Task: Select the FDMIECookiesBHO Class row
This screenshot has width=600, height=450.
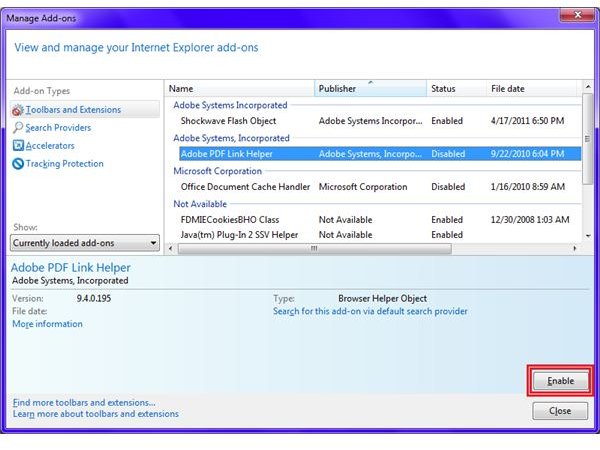Action: (x=380, y=220)
